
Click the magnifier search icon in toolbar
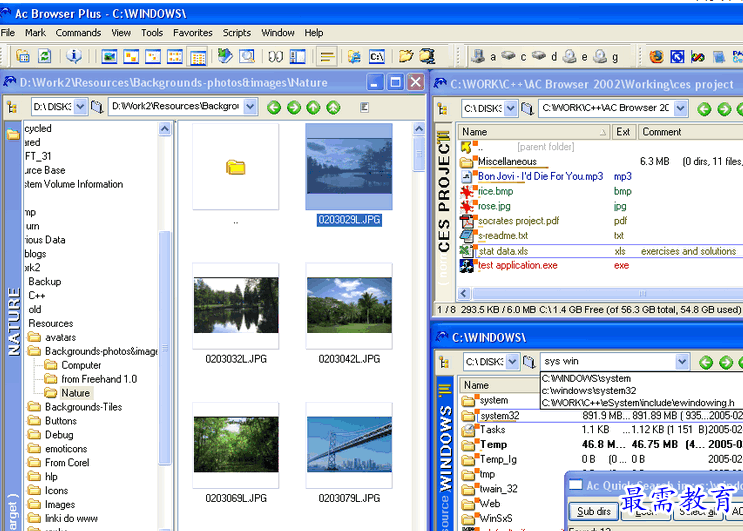247,56
